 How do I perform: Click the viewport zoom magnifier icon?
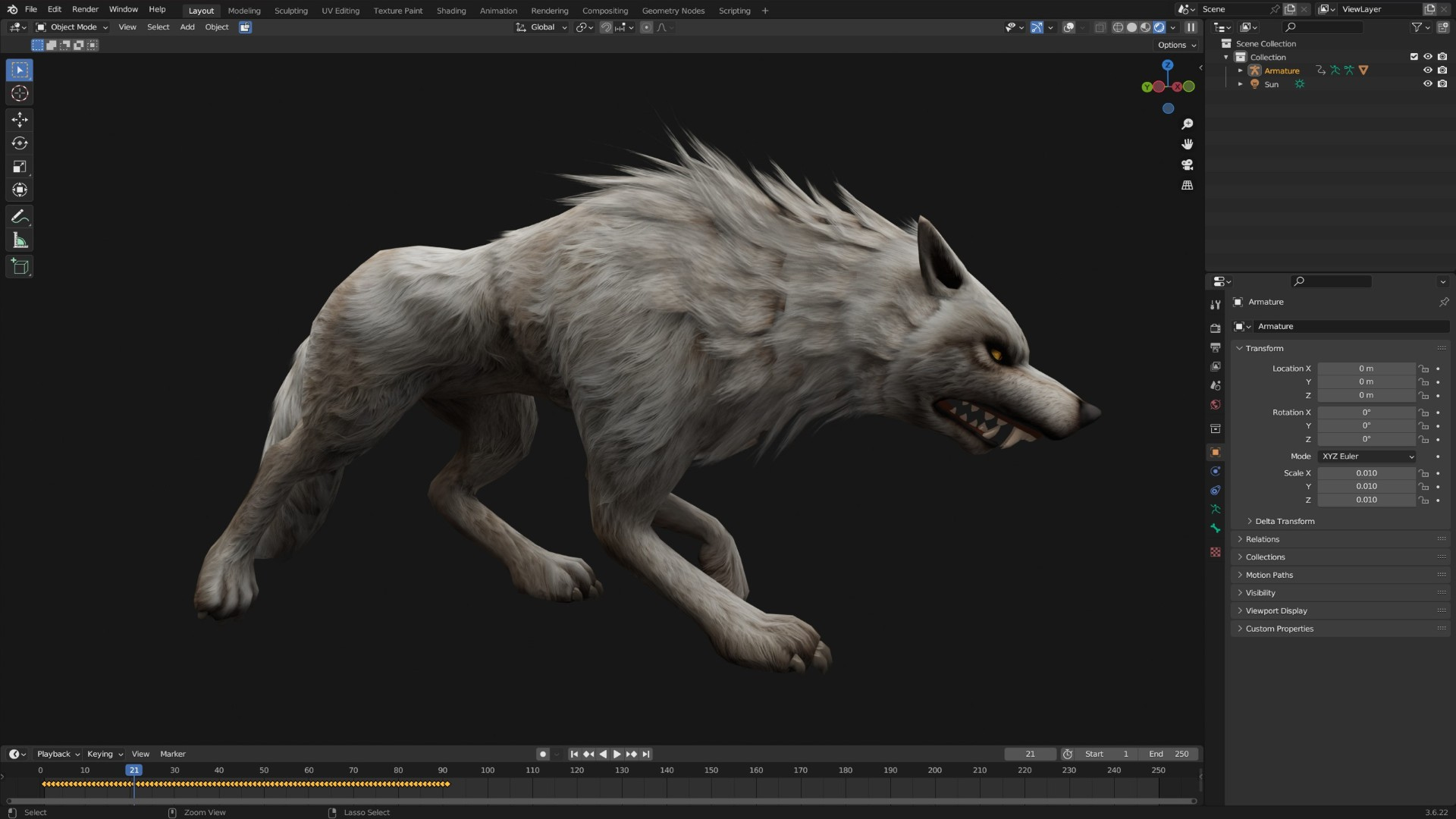1188,124
